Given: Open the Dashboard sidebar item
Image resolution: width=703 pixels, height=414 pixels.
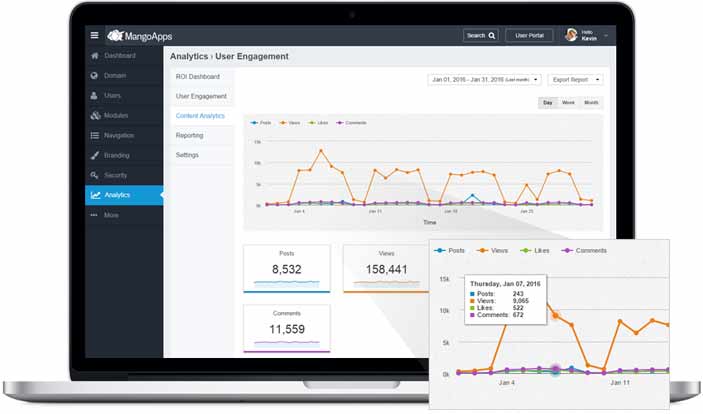Looking at the screenshot, I should 124,56.
